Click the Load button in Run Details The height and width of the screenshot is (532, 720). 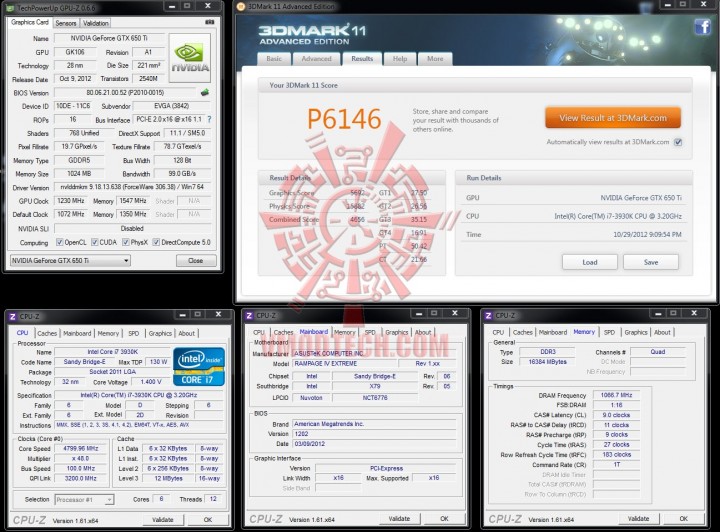[x=590, y=262]
